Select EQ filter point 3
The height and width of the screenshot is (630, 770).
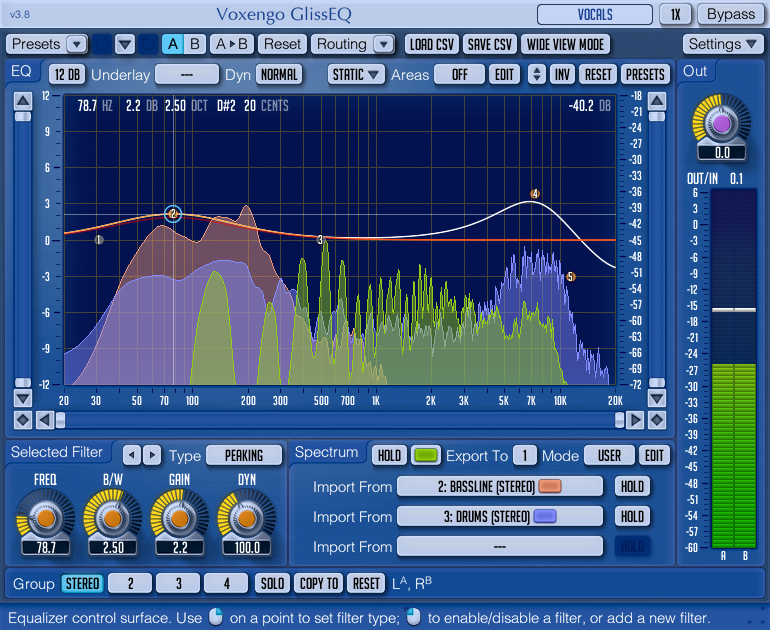320,239
